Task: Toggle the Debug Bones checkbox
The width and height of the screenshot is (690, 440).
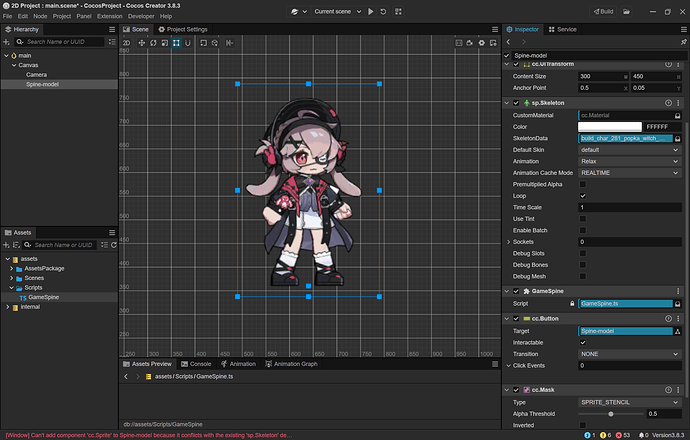Action: [x=583, y=264]
